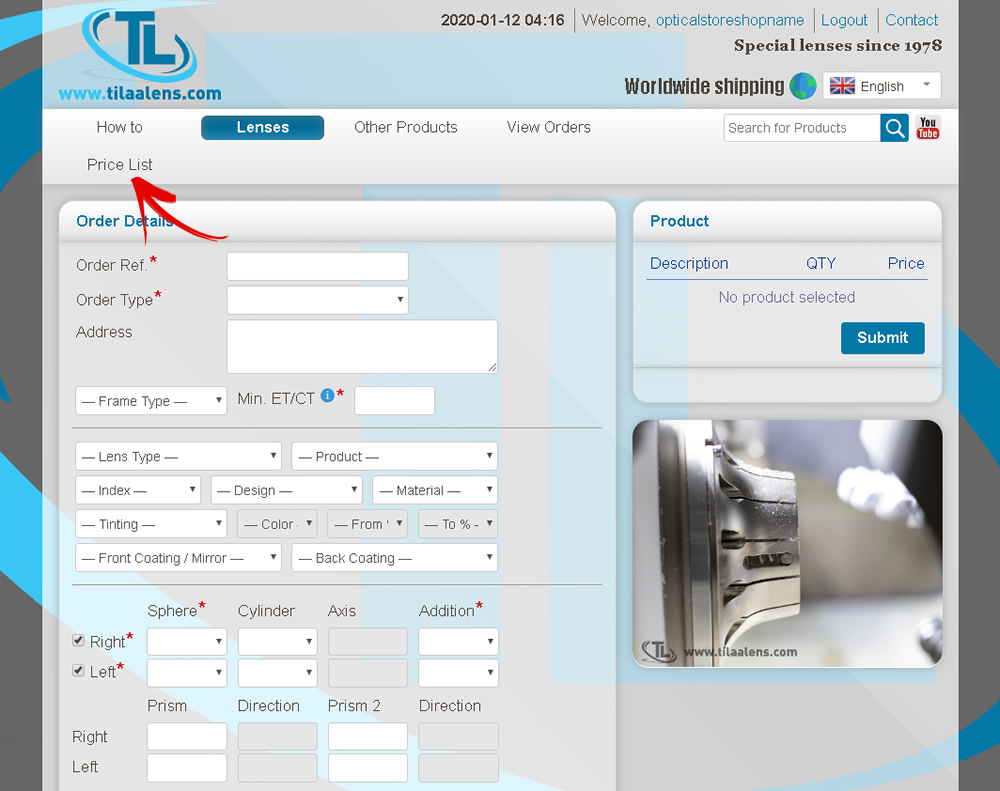This screenshot has width=1000, height=791.
Task: Click the Min. ET/CT info icon
Action: [x=327, y=397]
